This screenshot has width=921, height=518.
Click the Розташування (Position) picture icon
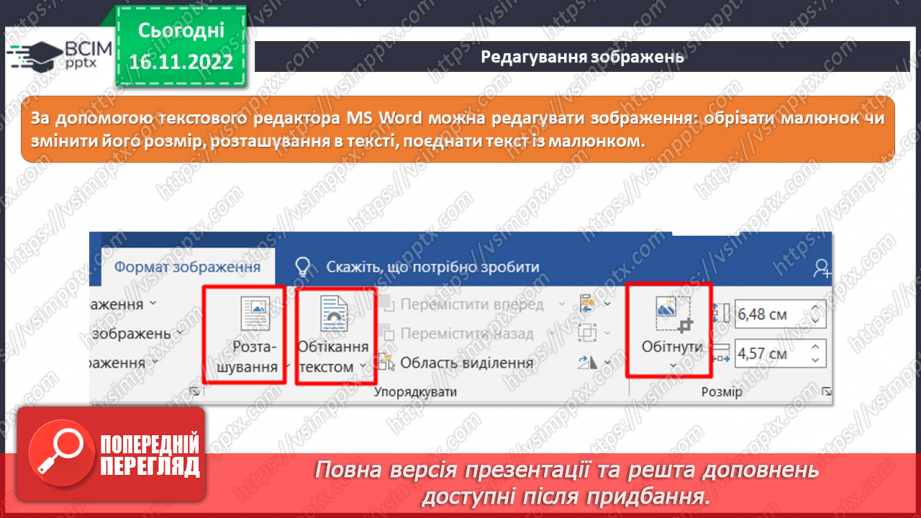255,314
